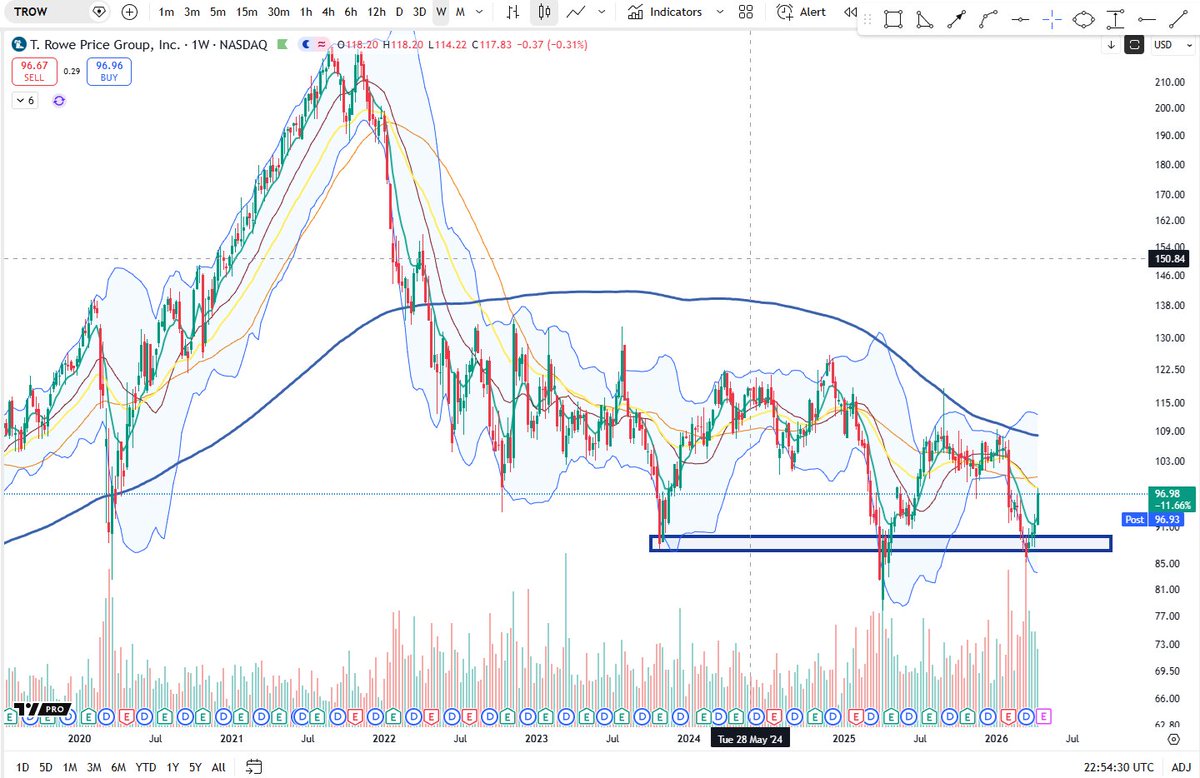The width and height of the screenshot is (1200, 778).
Task: Create an Alert
Action: pyautogui.click(x=801, y=12)
